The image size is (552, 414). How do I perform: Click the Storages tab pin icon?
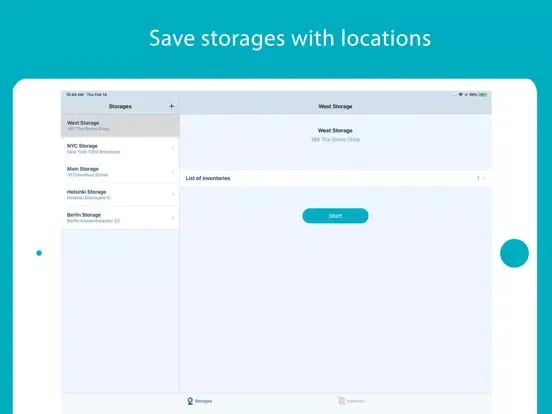pos(190,401)
